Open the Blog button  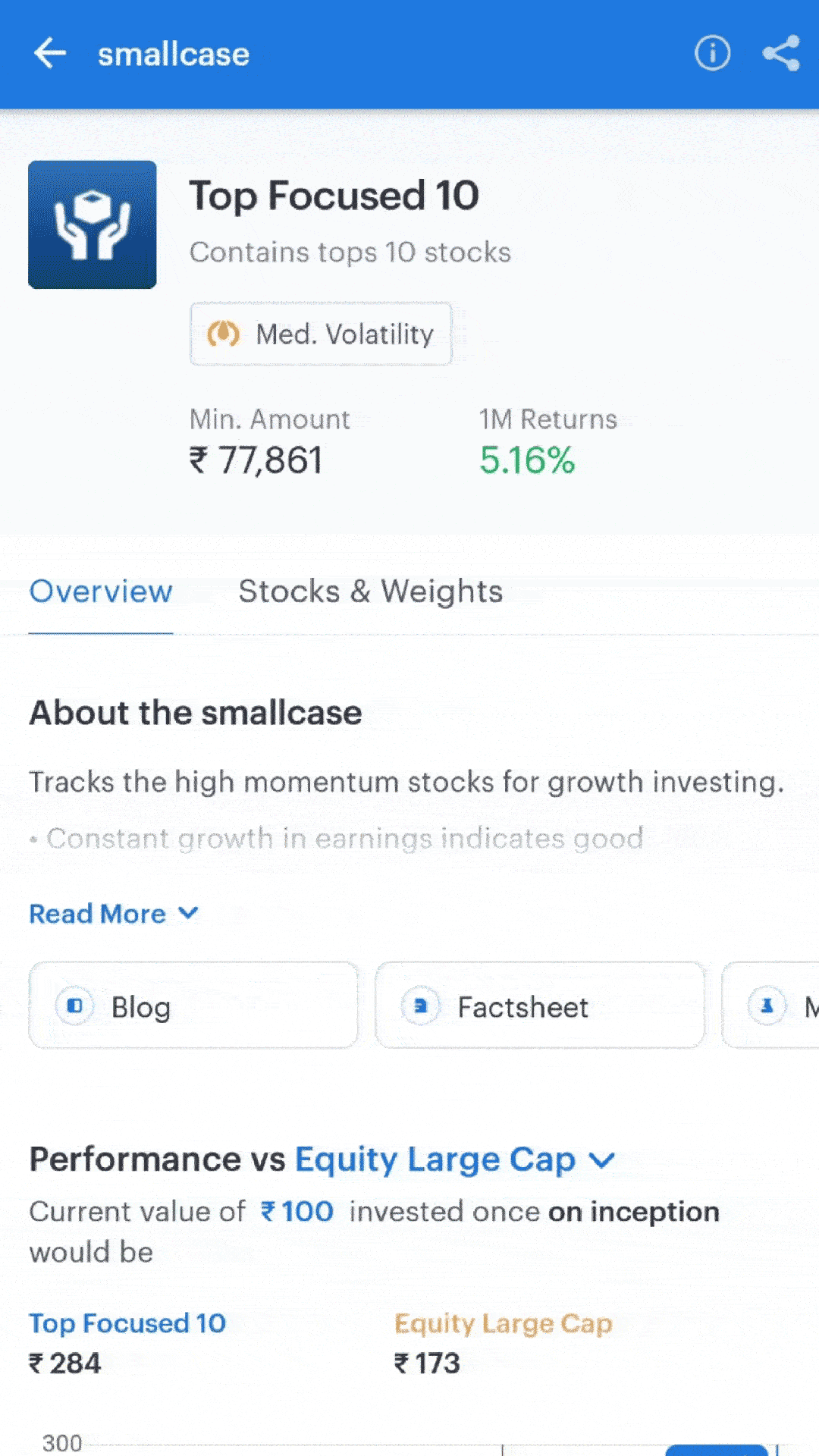pyautogui.click(x=193, y=1006)
